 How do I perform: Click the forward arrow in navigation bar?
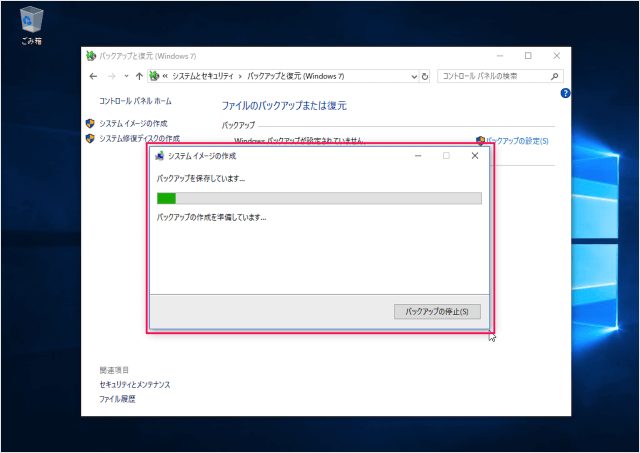[111, 76]
